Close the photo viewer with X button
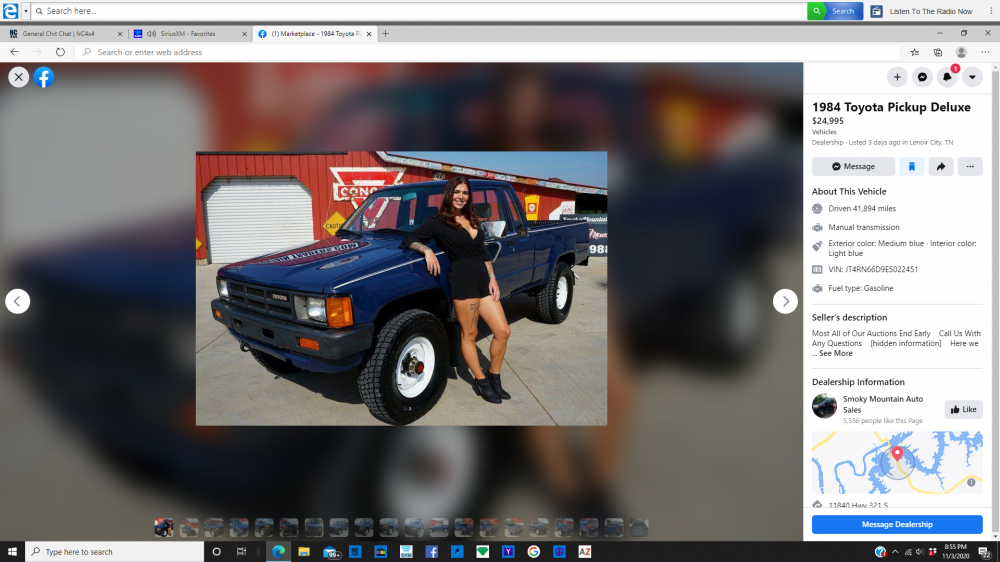This screenshot has height=562, width=1000. click(x=18, y=77)
